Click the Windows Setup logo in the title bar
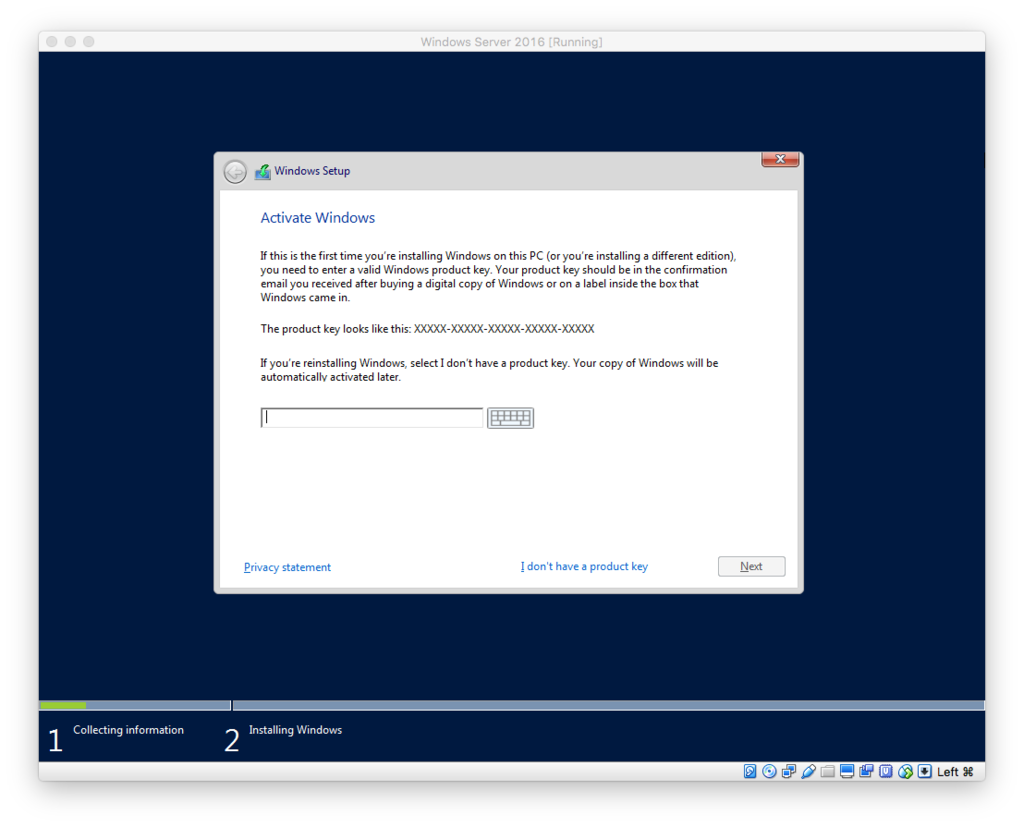Viewport: 1024px width, 827px height. pyautogui.click(x=262, y=171)
